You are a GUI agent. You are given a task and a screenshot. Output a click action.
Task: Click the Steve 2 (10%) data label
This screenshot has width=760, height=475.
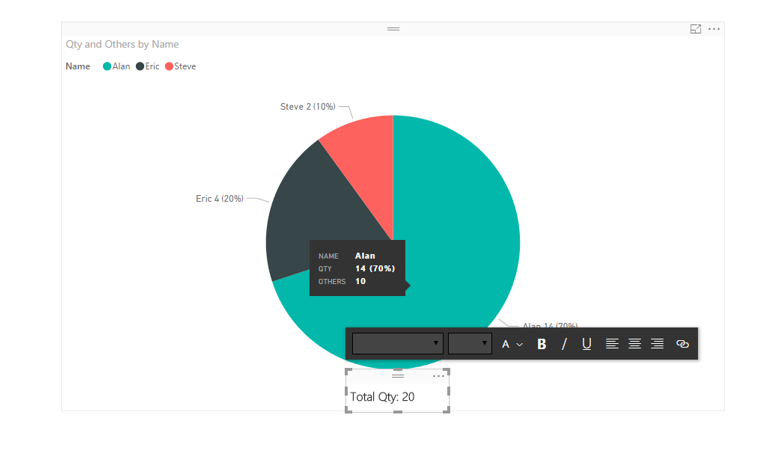[308, 107]
